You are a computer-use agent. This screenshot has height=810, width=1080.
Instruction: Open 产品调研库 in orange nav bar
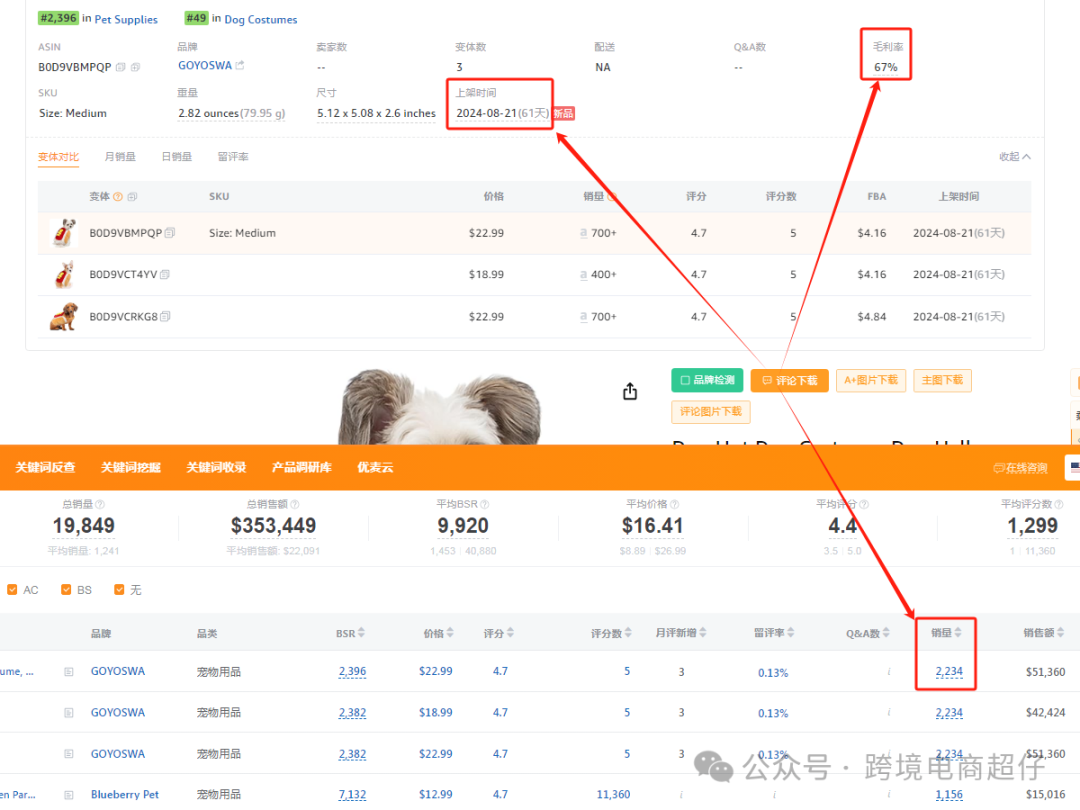pos(302,468)
